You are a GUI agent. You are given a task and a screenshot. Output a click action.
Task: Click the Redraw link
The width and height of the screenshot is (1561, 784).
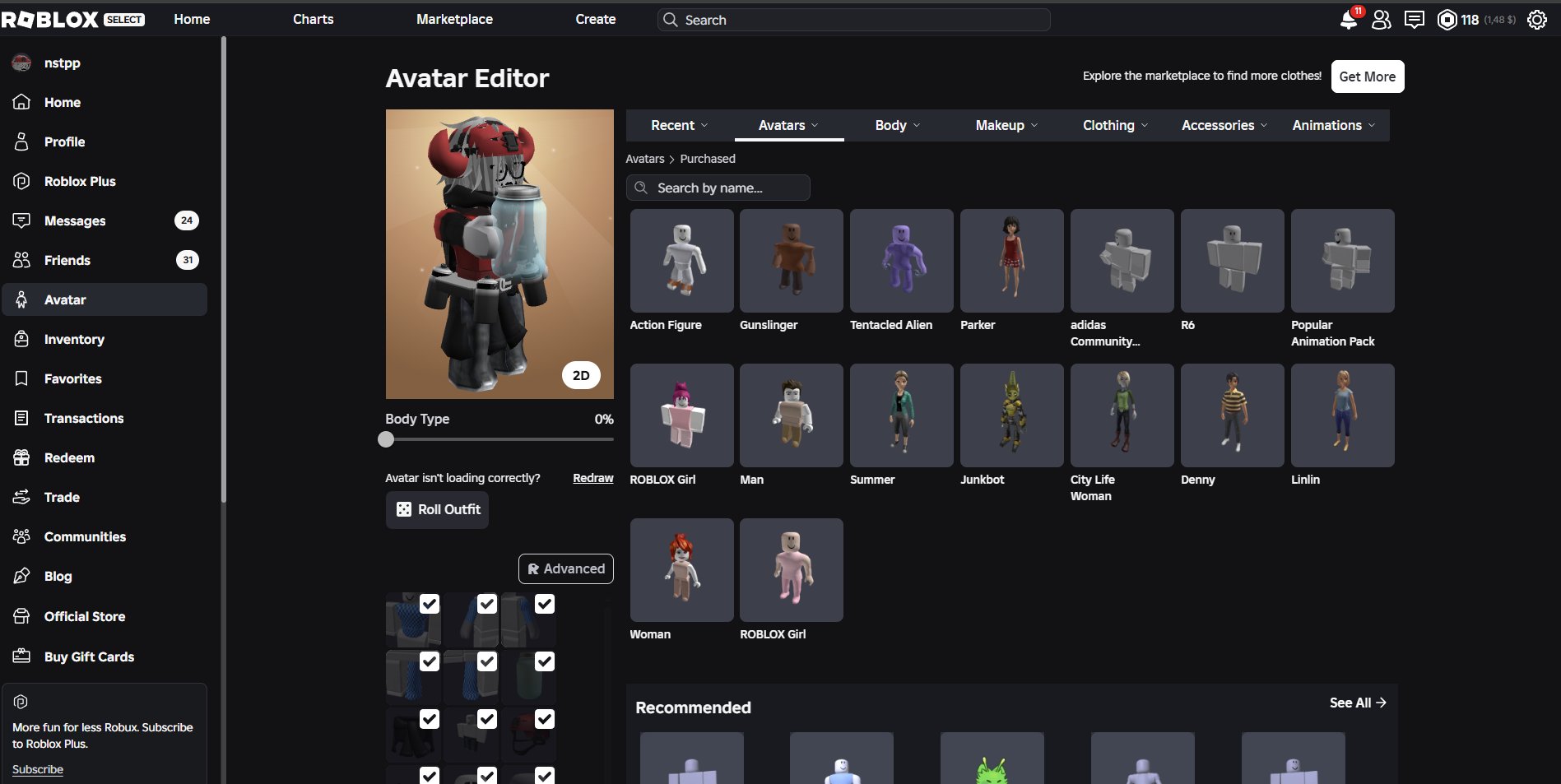tap(593, 478)
